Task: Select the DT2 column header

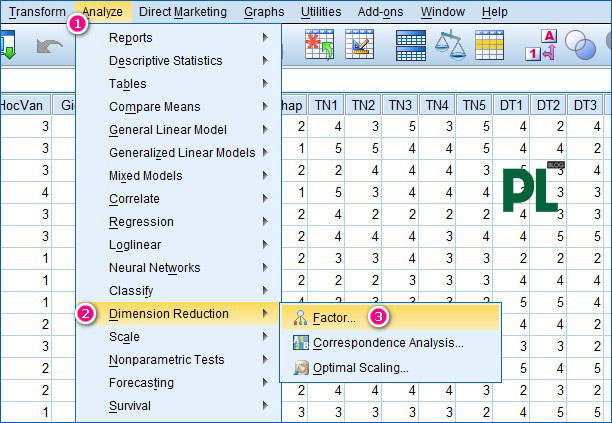Action: 548,105
